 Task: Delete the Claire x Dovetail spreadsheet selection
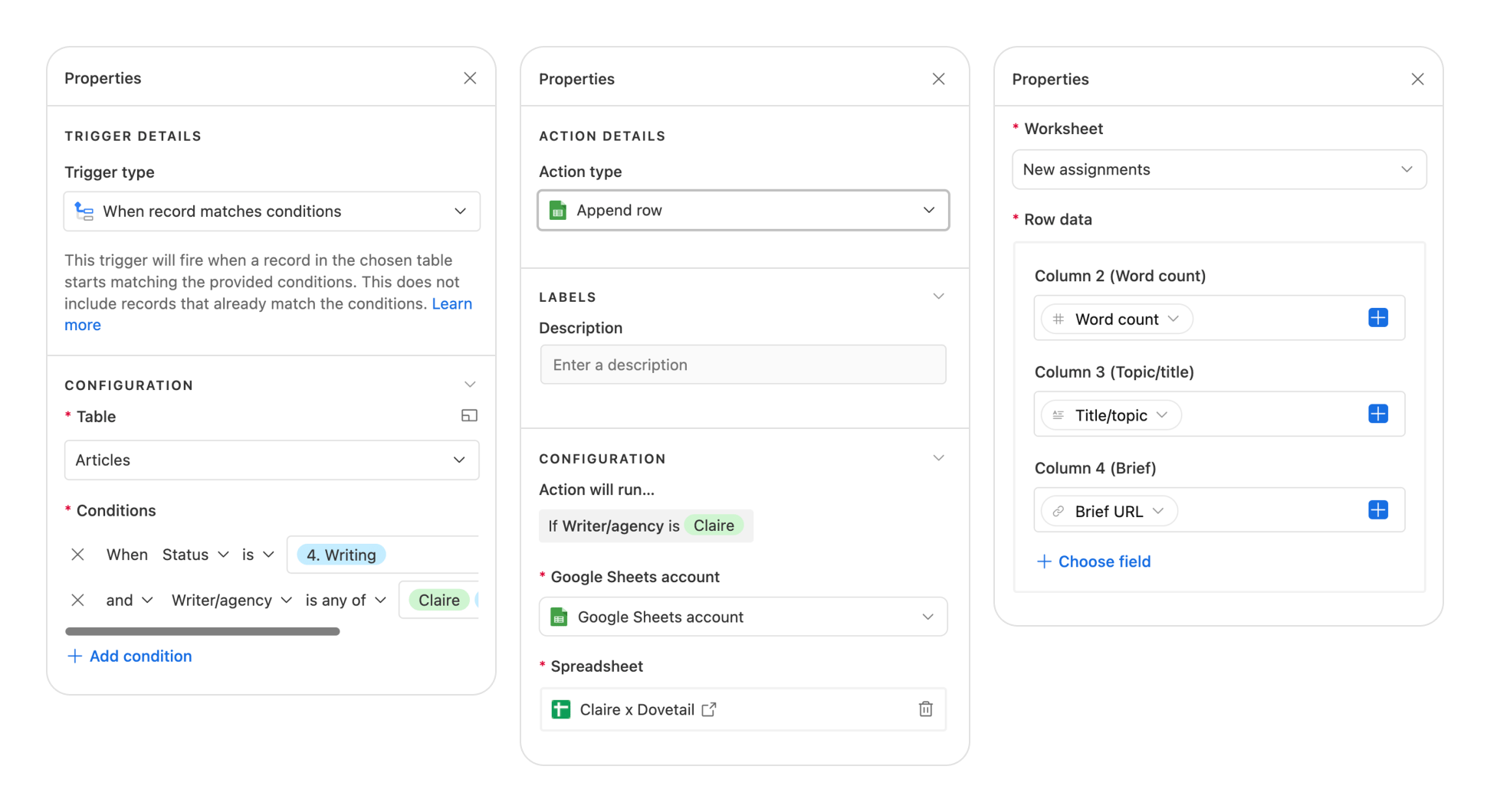pos(924,709)
